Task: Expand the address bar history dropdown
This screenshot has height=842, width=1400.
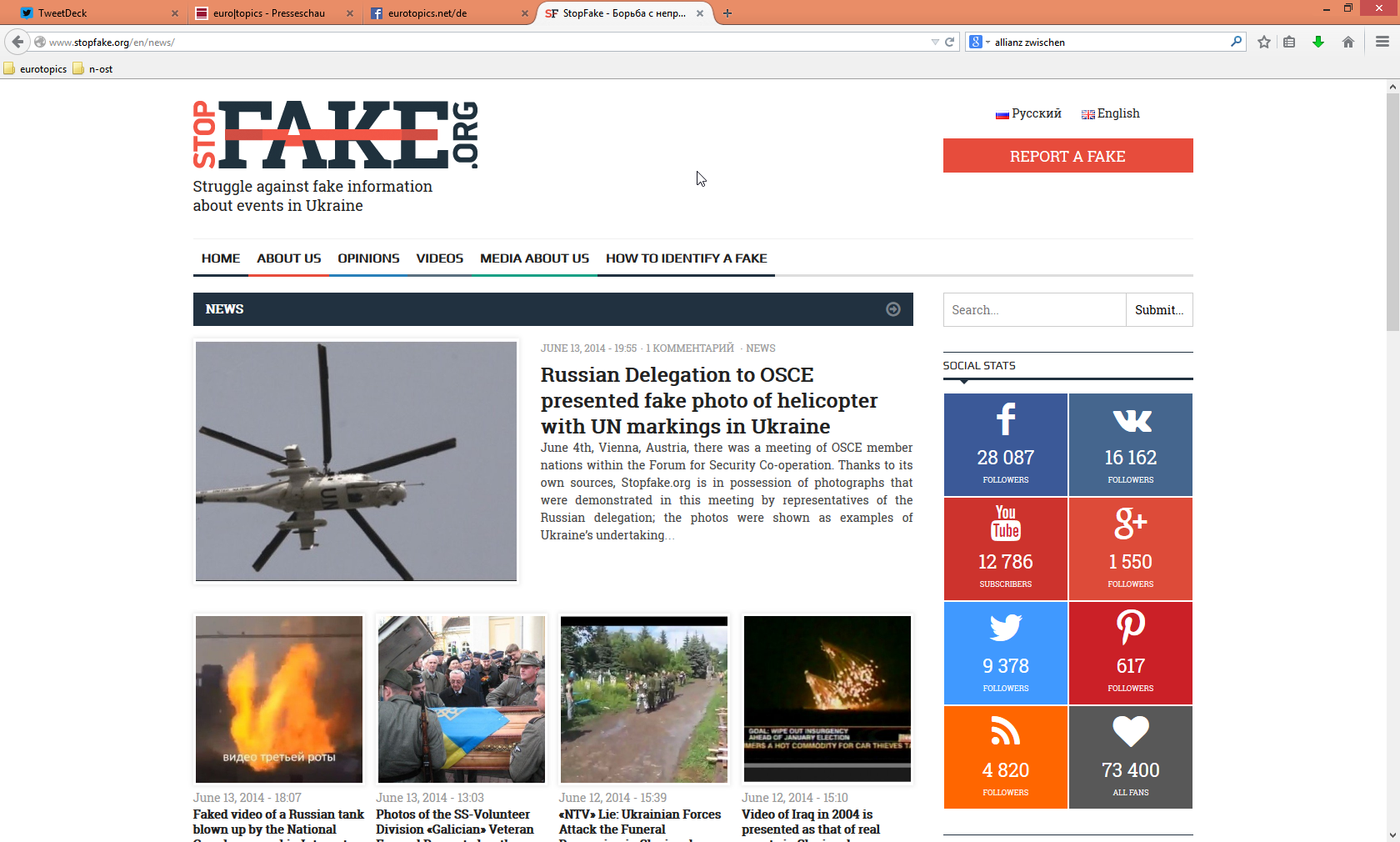Action: click(x=935, y=42)
